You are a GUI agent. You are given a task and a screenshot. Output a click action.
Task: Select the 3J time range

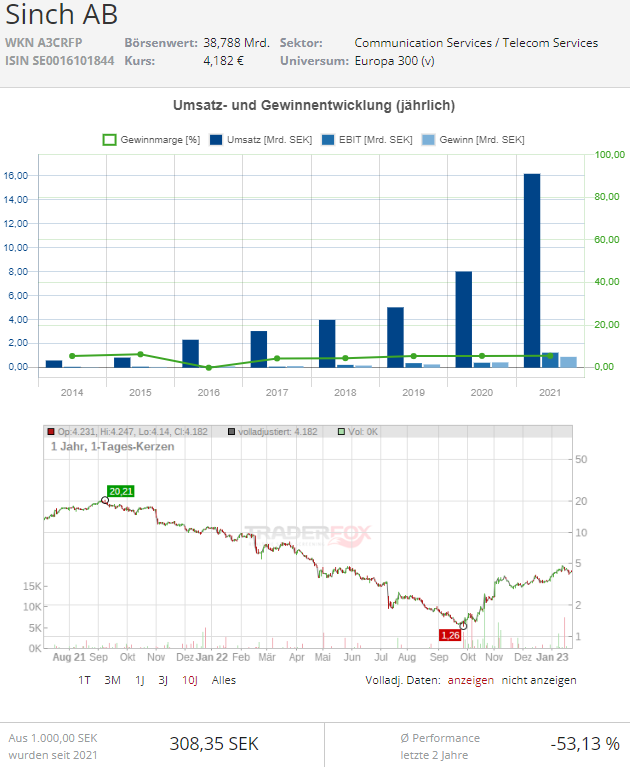tap(163, 680)
